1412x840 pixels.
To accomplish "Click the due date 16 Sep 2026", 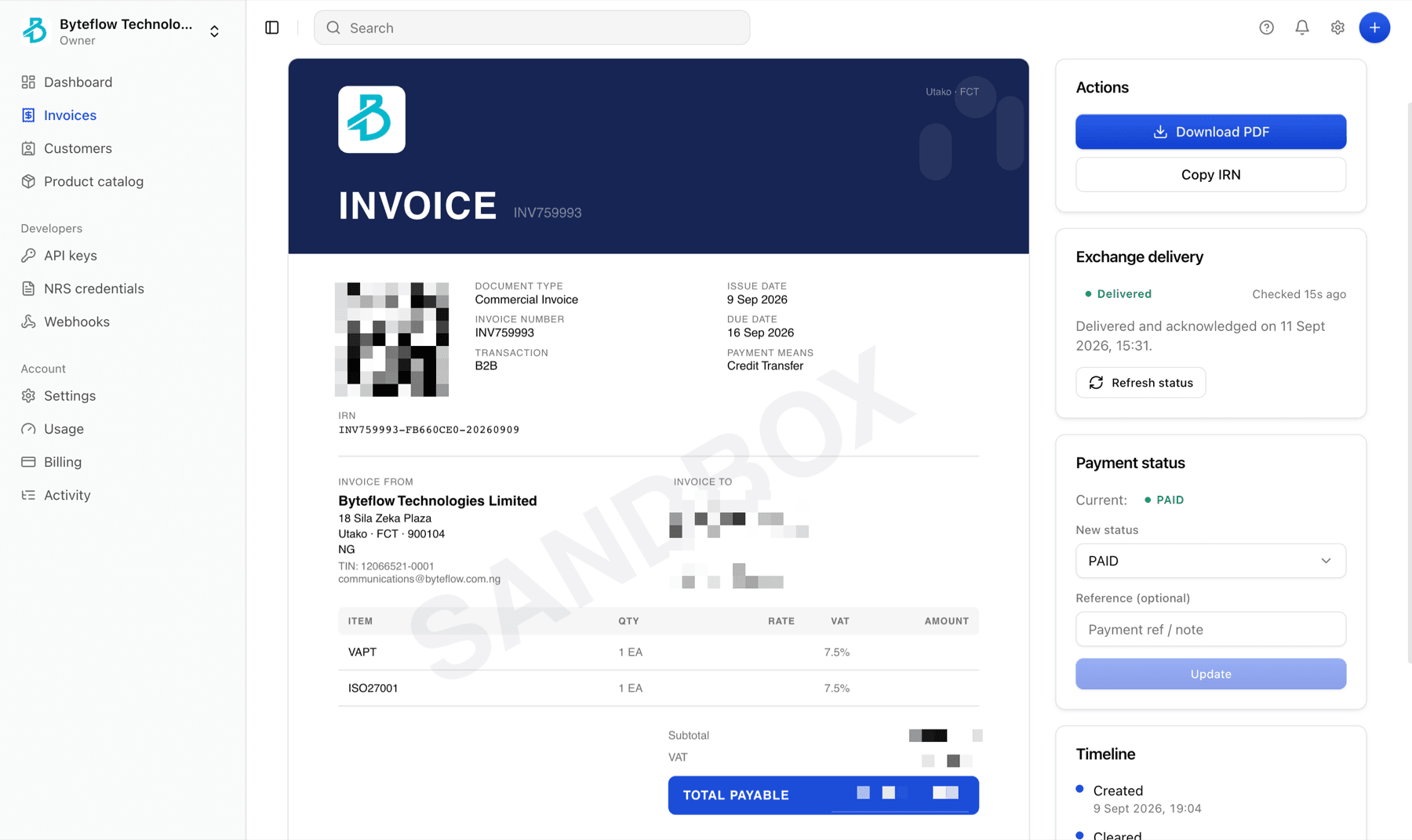I will click(x=760, y=333).
